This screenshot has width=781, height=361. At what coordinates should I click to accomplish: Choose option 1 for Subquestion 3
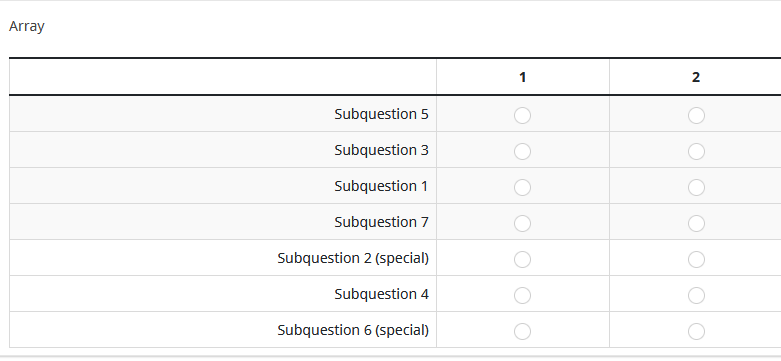(x=522, y=151)
